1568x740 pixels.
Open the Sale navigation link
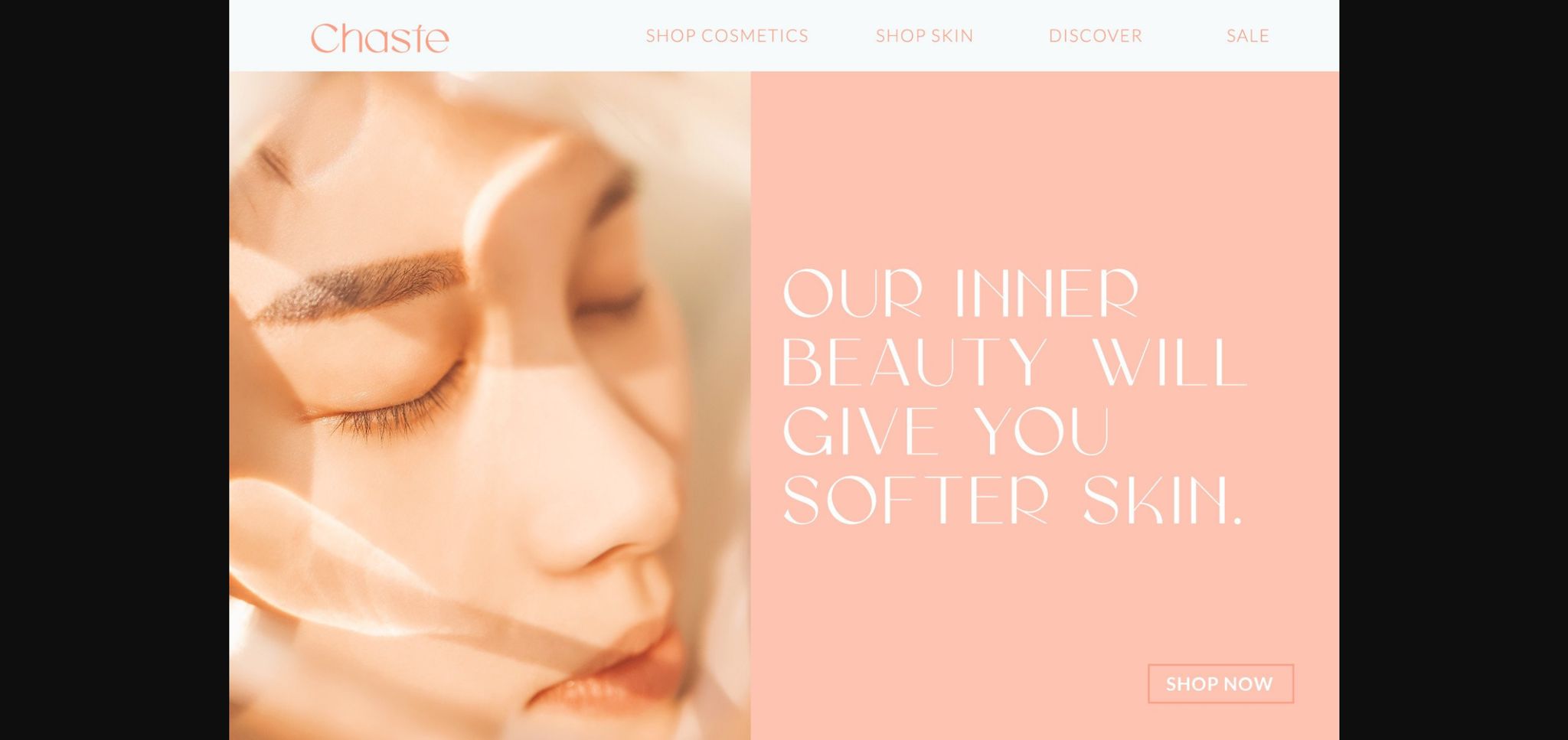click(x=1247, y=36)
